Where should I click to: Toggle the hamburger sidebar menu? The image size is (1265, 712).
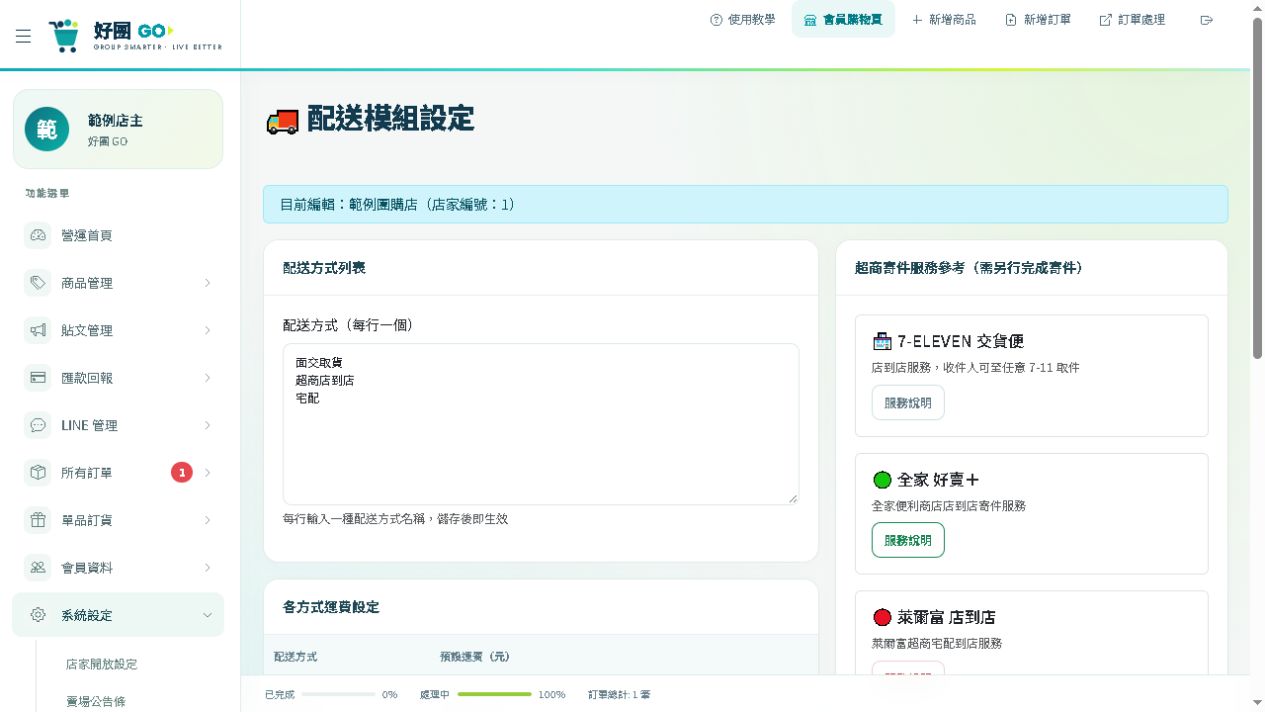point(23,36)
